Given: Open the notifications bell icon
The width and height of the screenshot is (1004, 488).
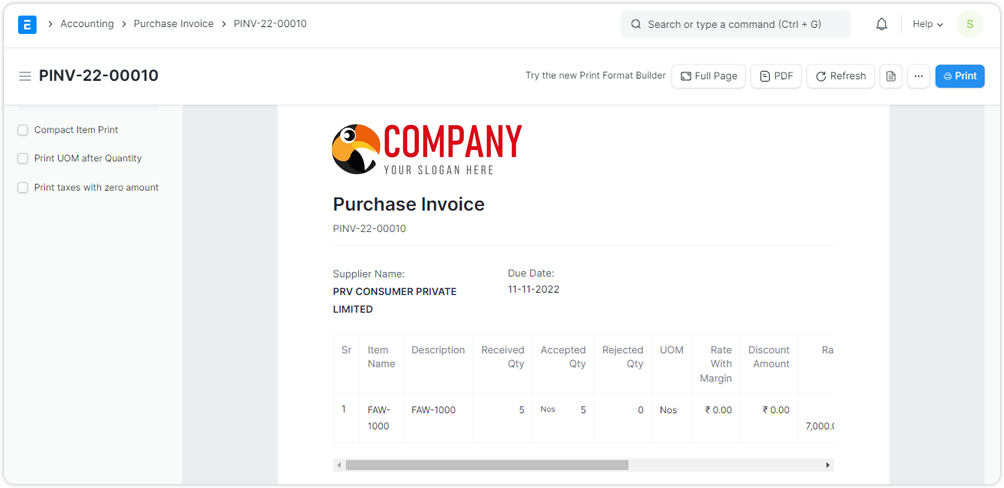Looking at the screenshot, I should click(x=882, y=24).
